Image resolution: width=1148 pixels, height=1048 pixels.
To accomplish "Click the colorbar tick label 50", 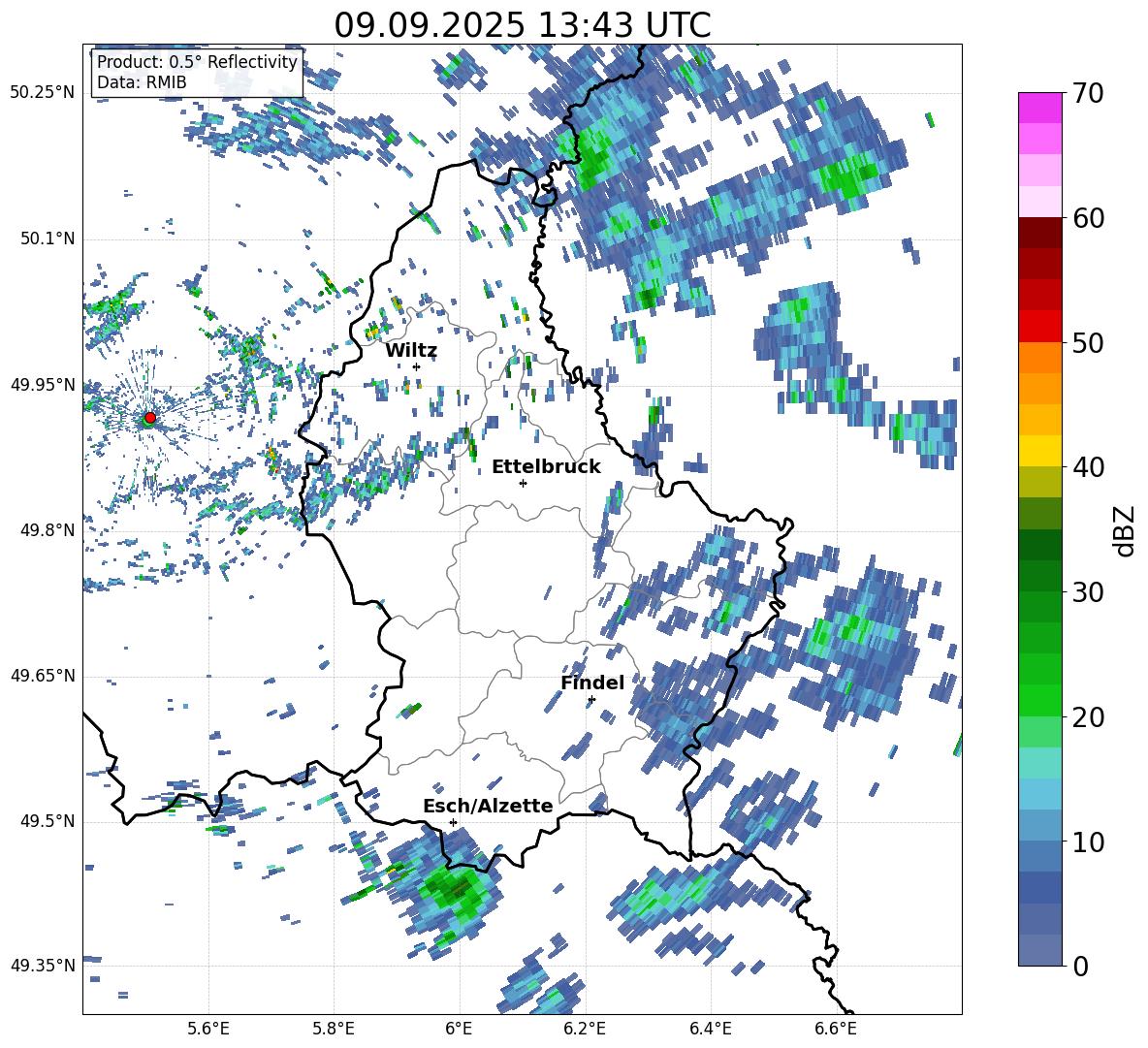I will pos(1088,343).
